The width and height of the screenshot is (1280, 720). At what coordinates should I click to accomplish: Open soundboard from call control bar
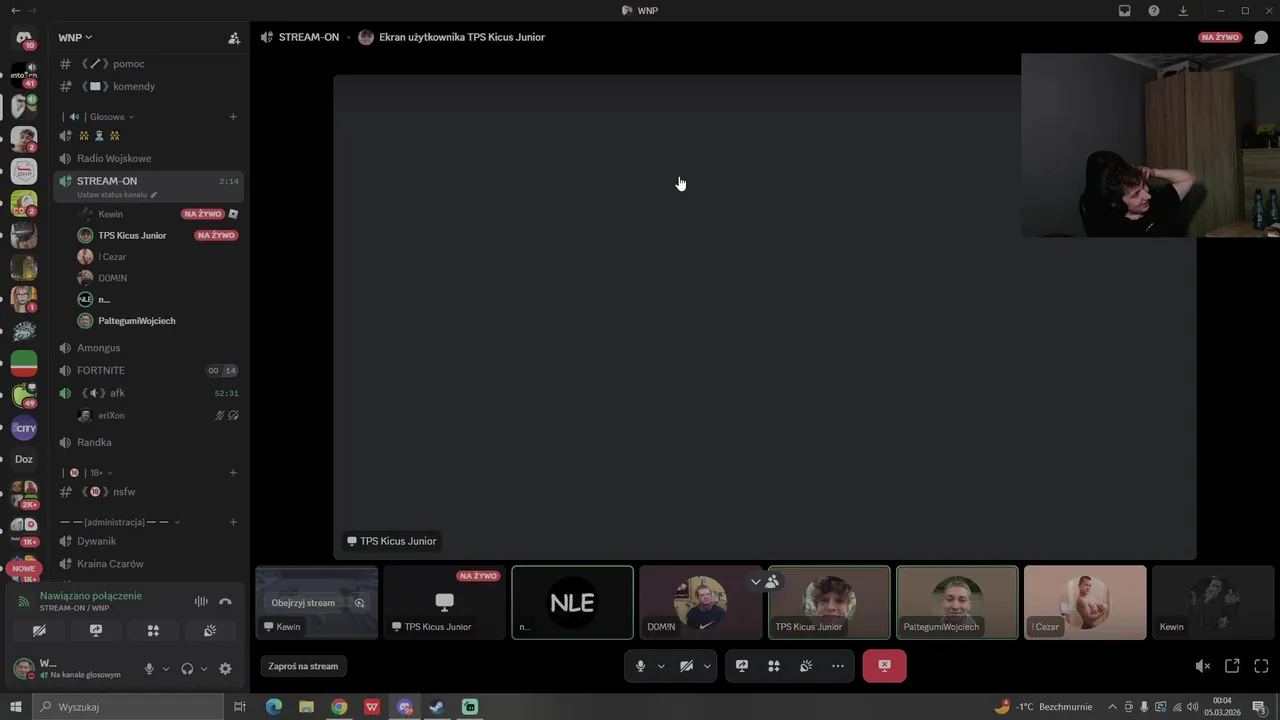tap(806, 666)
